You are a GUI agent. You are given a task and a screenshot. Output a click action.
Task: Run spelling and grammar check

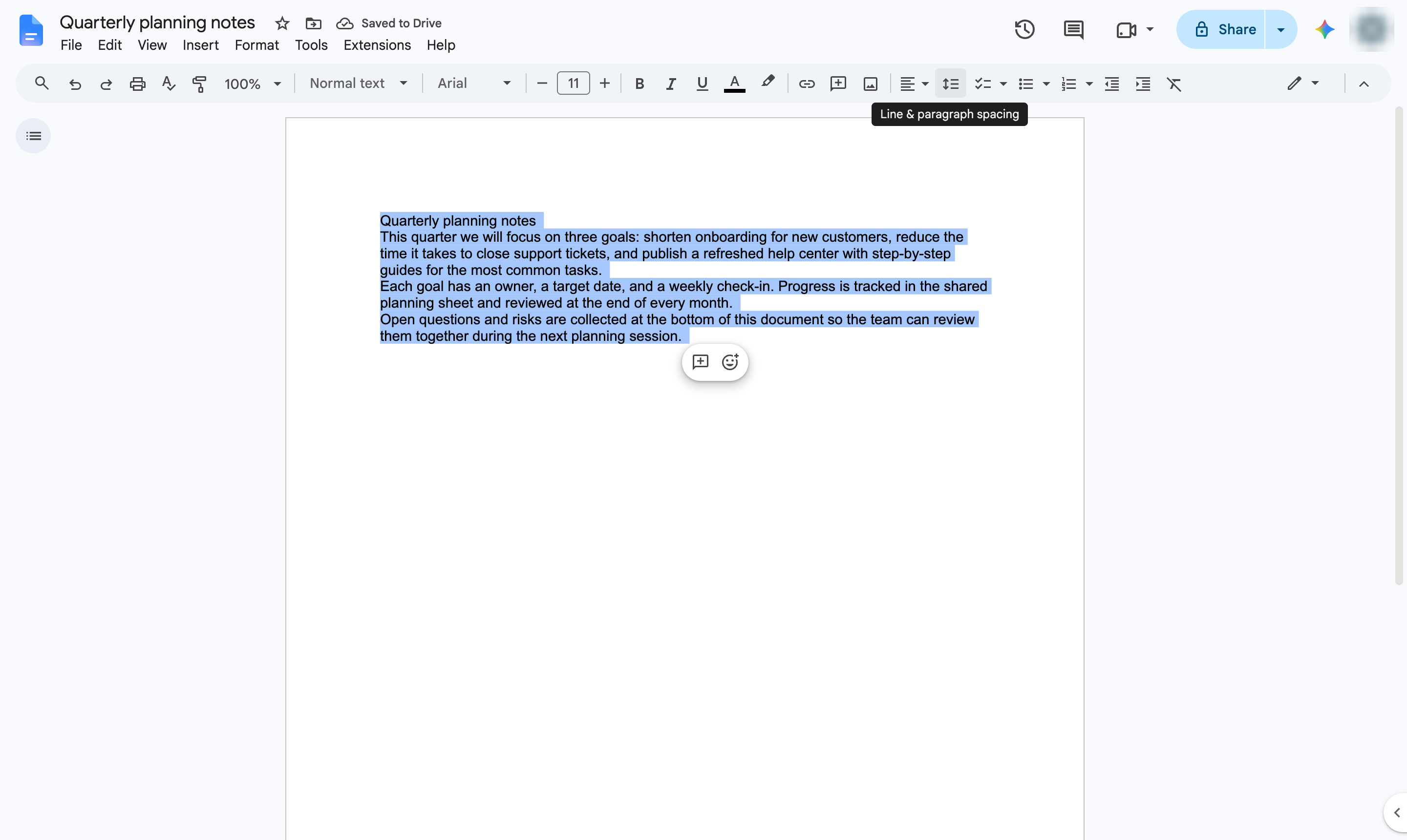point(168,84)
